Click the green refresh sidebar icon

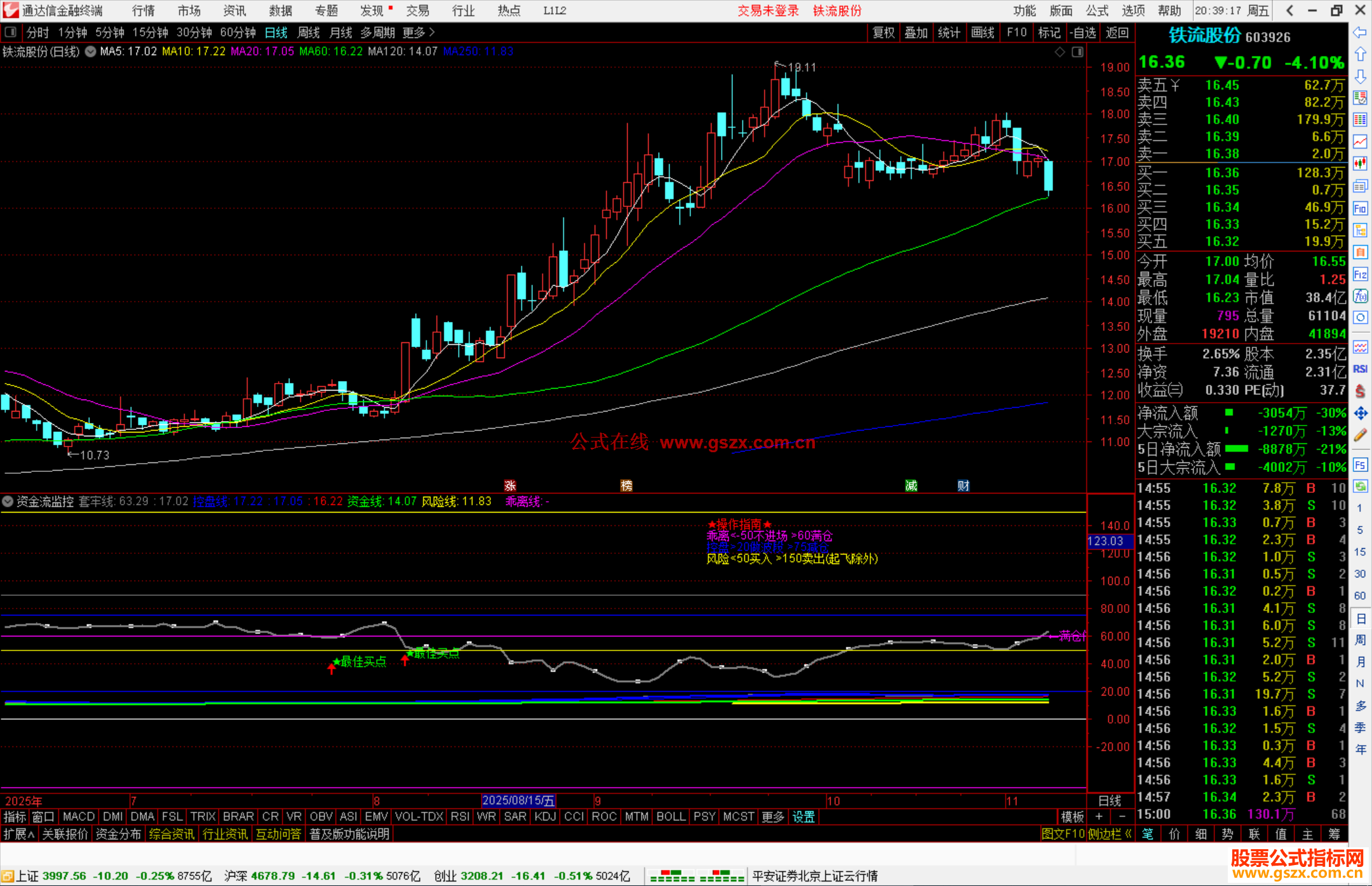pos(1360,487)
